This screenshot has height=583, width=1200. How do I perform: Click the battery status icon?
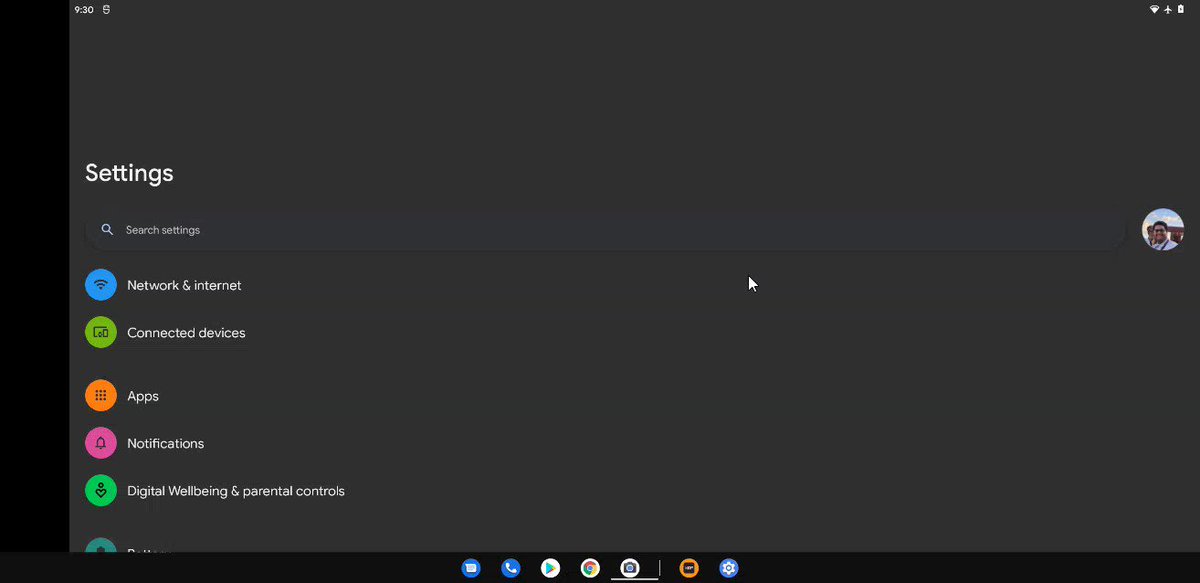(1181, 9)
